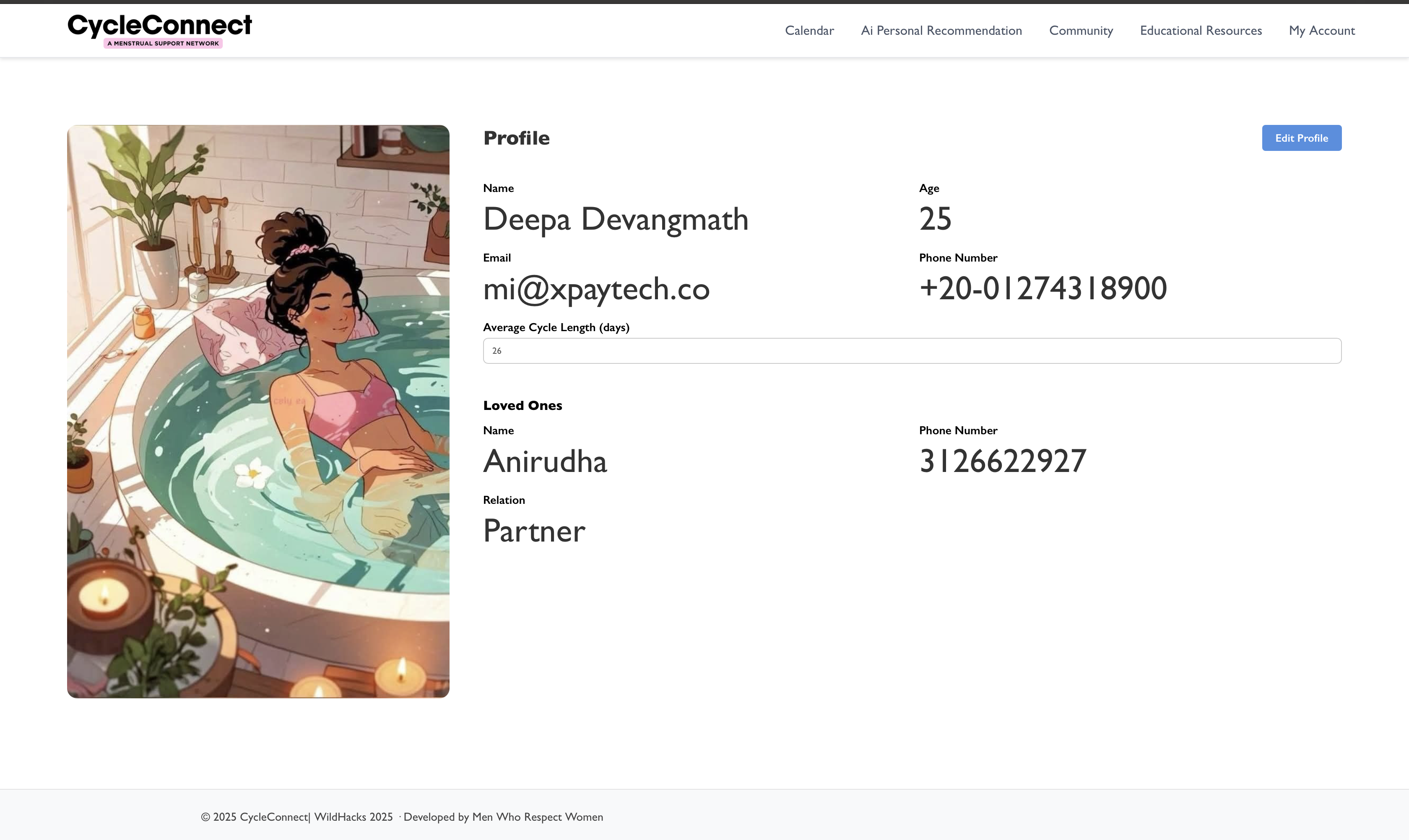Click the phone number +20-01274318900
1409x840 pixels.
click(1042, 289)
